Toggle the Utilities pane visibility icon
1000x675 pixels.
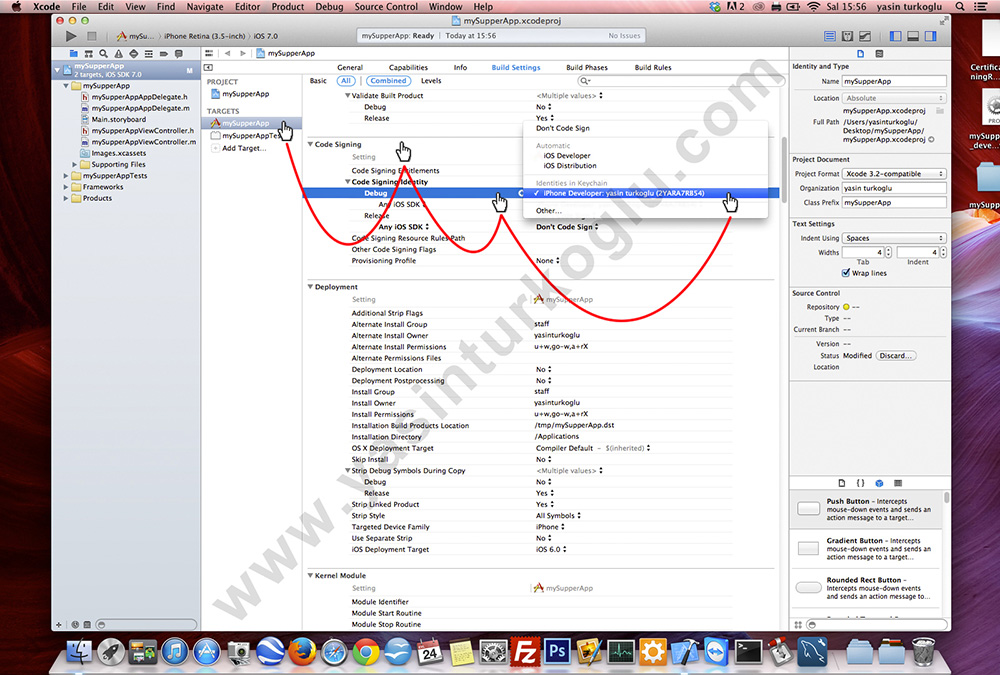931,36
